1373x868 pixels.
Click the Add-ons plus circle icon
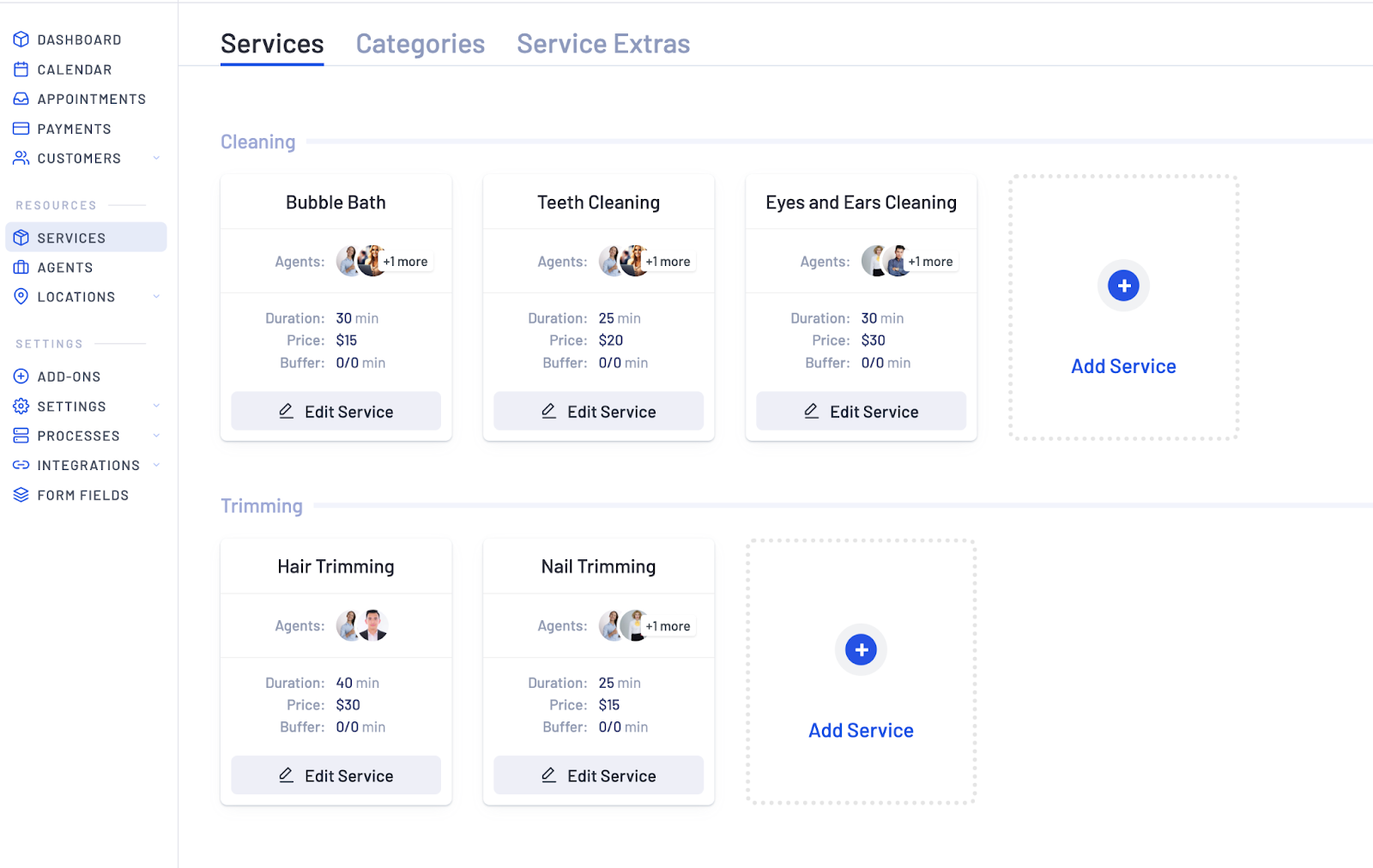coord(21,377)
